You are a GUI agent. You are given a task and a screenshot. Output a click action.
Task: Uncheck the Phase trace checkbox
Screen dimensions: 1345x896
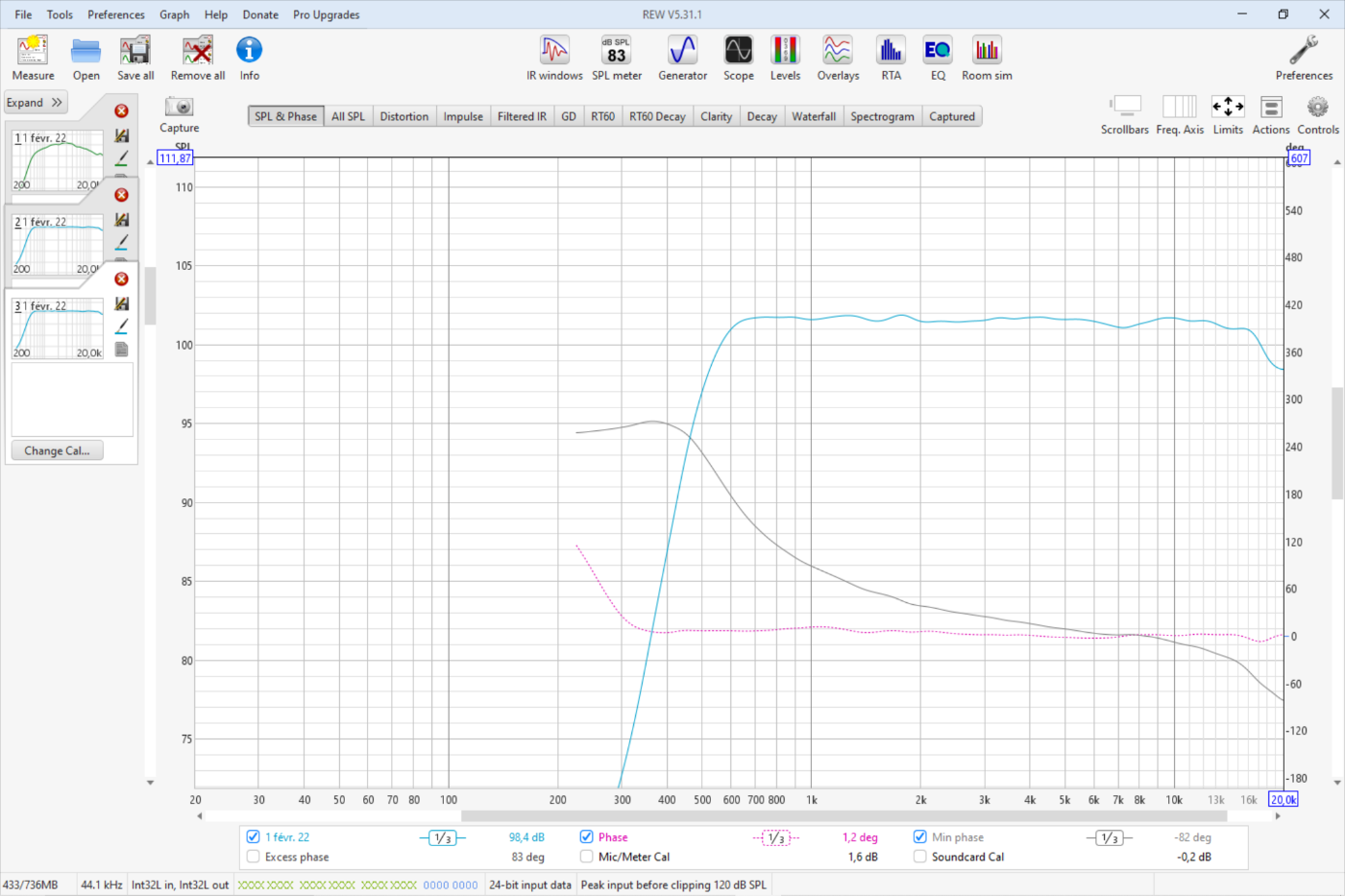pos(586,836)
